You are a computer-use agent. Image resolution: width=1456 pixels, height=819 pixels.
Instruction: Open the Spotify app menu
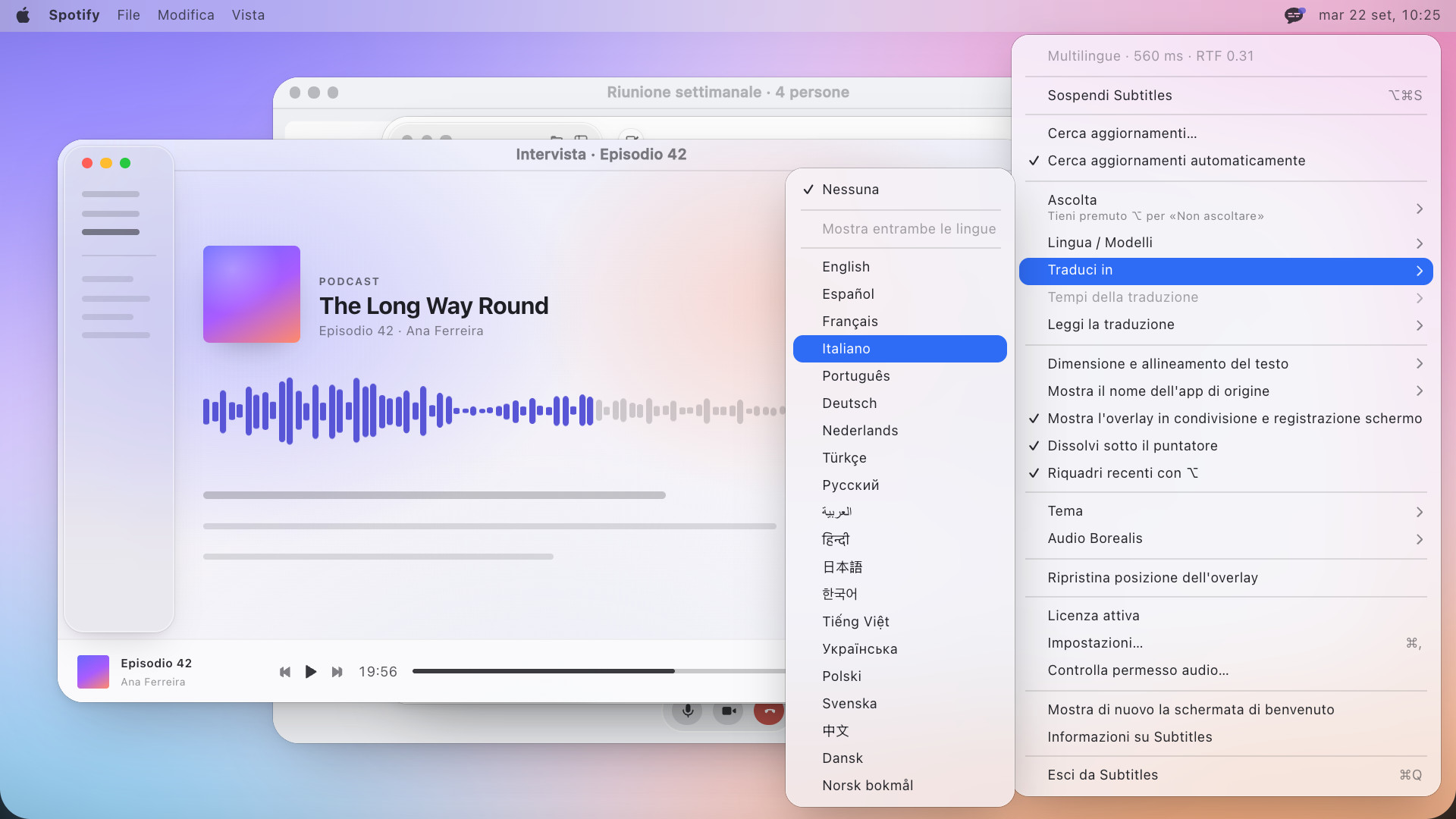[74, 15]
